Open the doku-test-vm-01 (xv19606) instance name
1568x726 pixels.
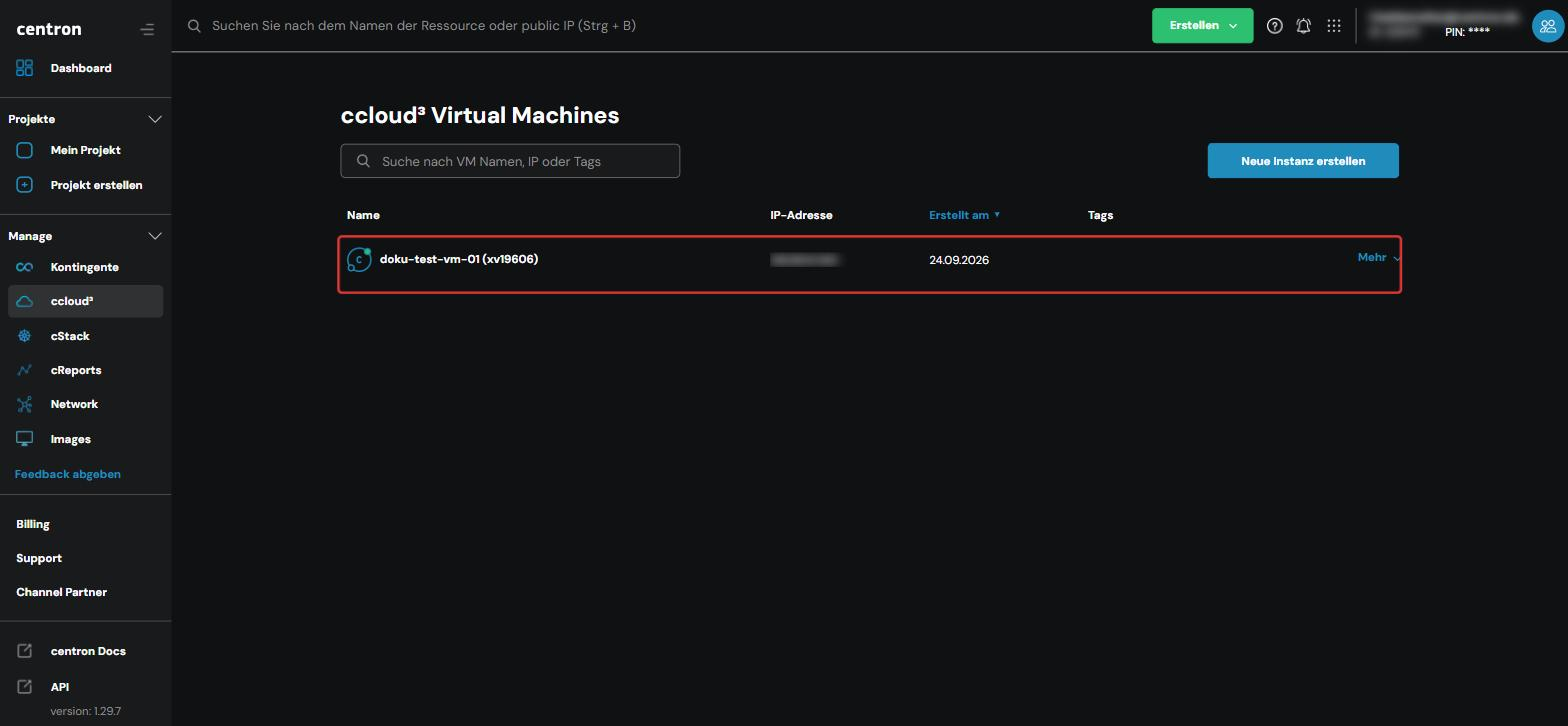[x=459, y=259]
